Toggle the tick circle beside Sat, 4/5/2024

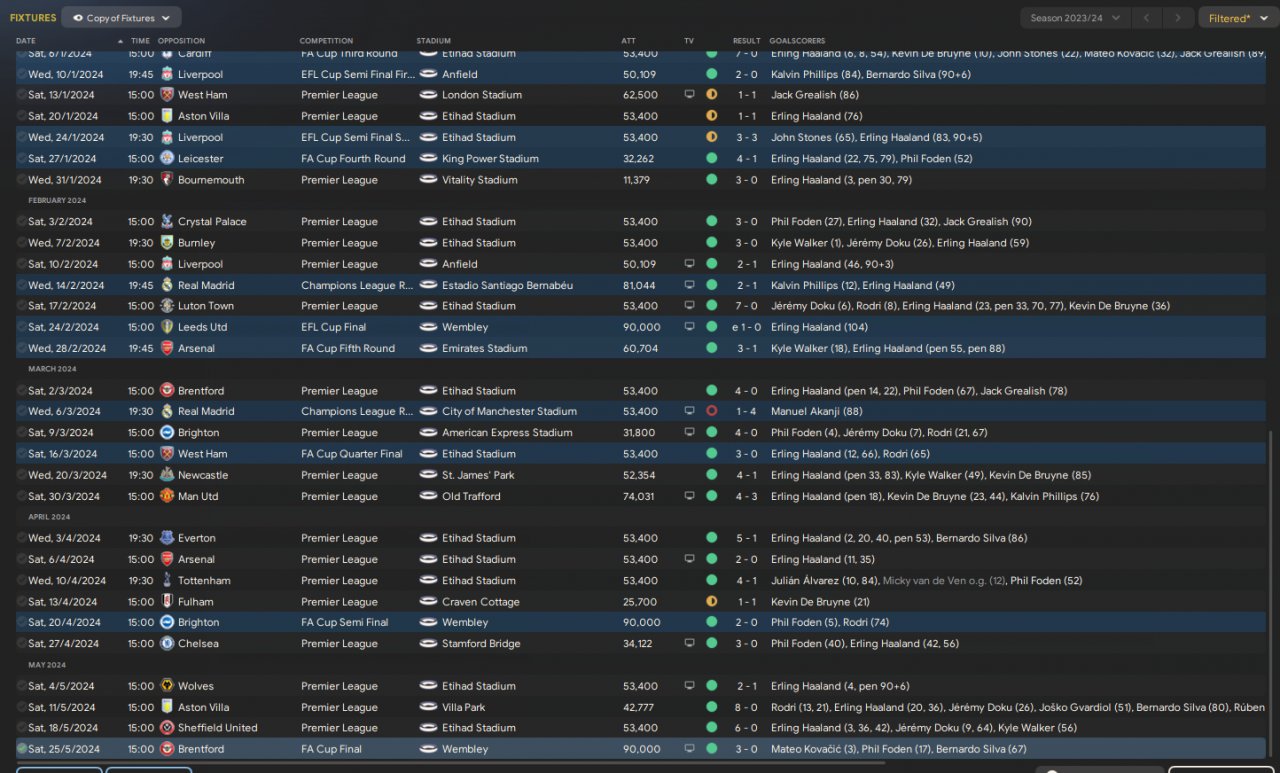coord(22,686)
